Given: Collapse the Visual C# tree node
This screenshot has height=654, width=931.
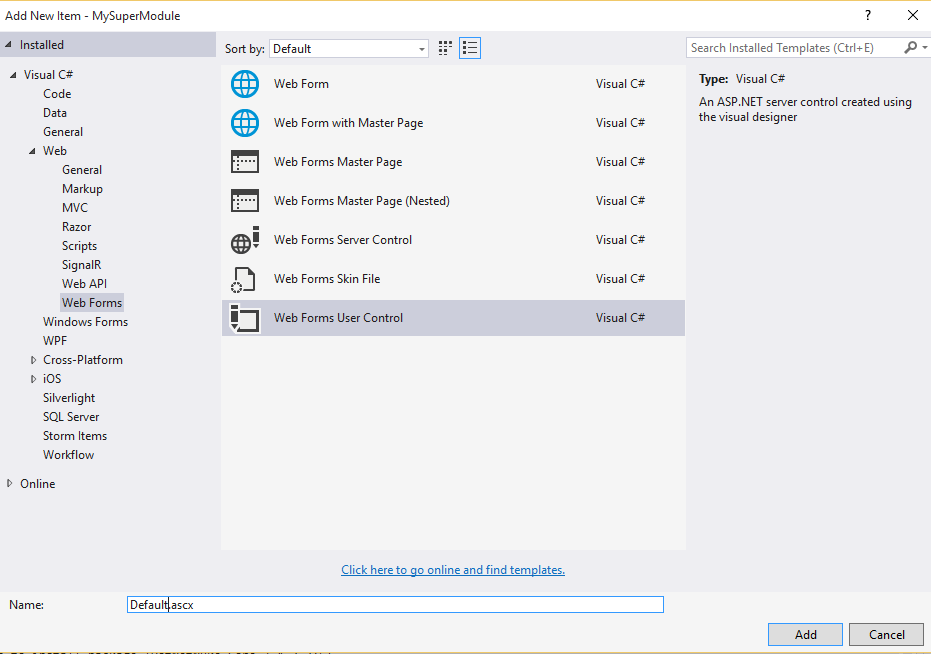Looking at the screenshot, I should click(x=14, y=75).
